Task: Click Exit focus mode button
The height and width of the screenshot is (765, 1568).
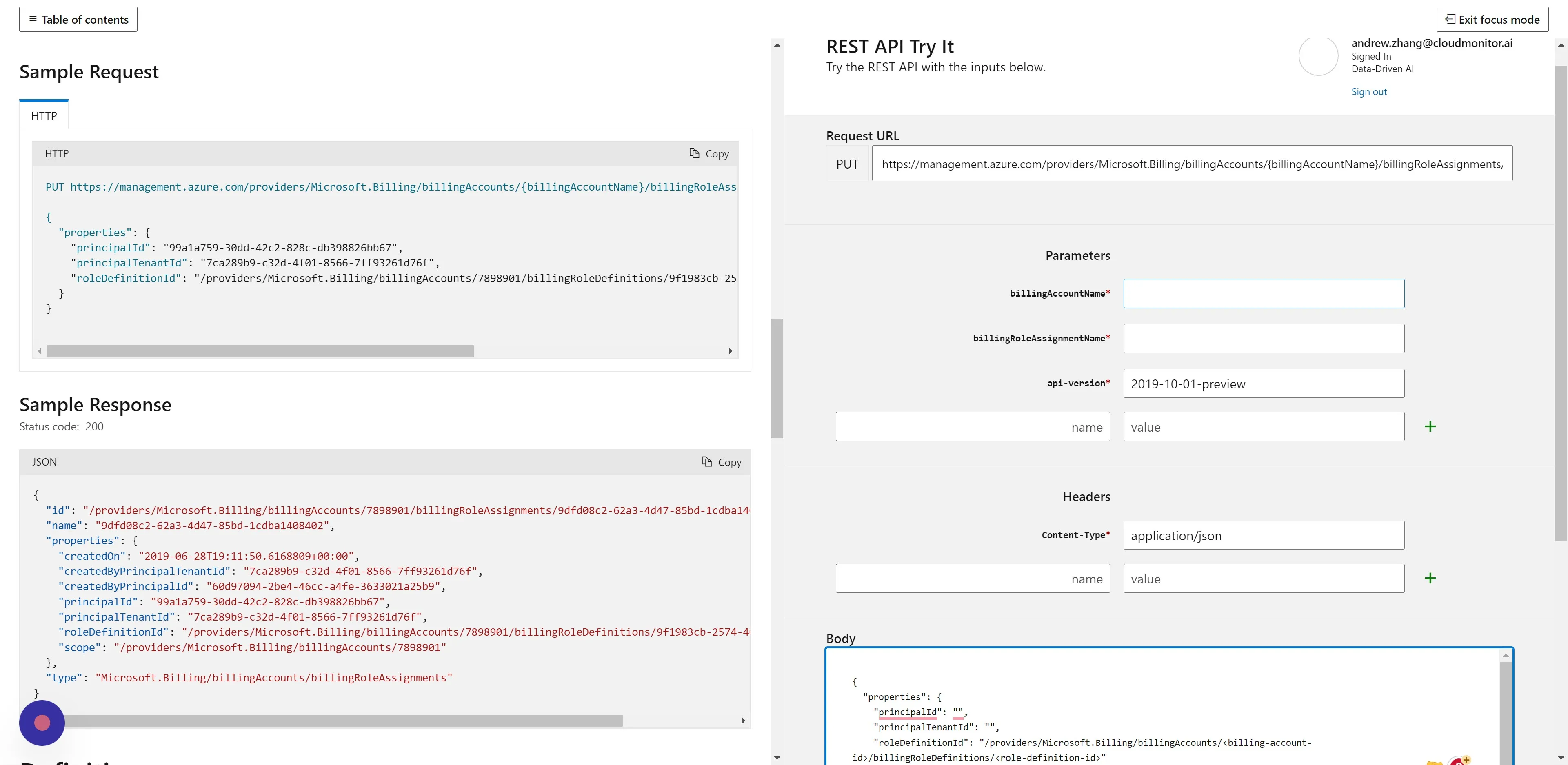Action: pos(1492,20)
